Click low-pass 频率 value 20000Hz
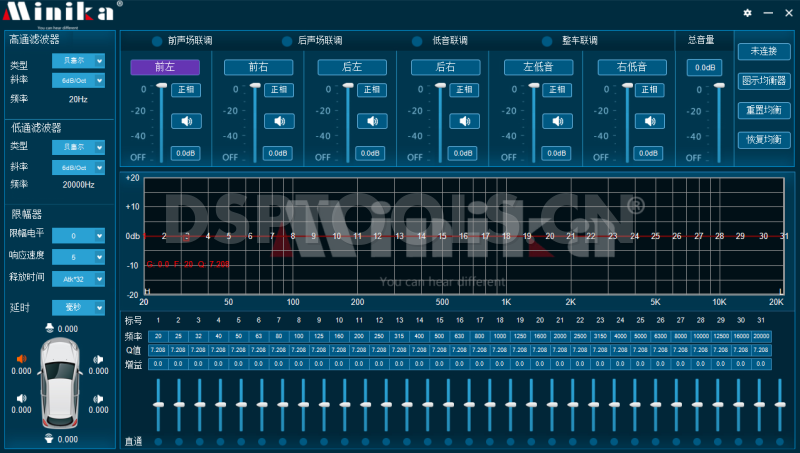This screenshot has height=453, width=800. (78, 185)
